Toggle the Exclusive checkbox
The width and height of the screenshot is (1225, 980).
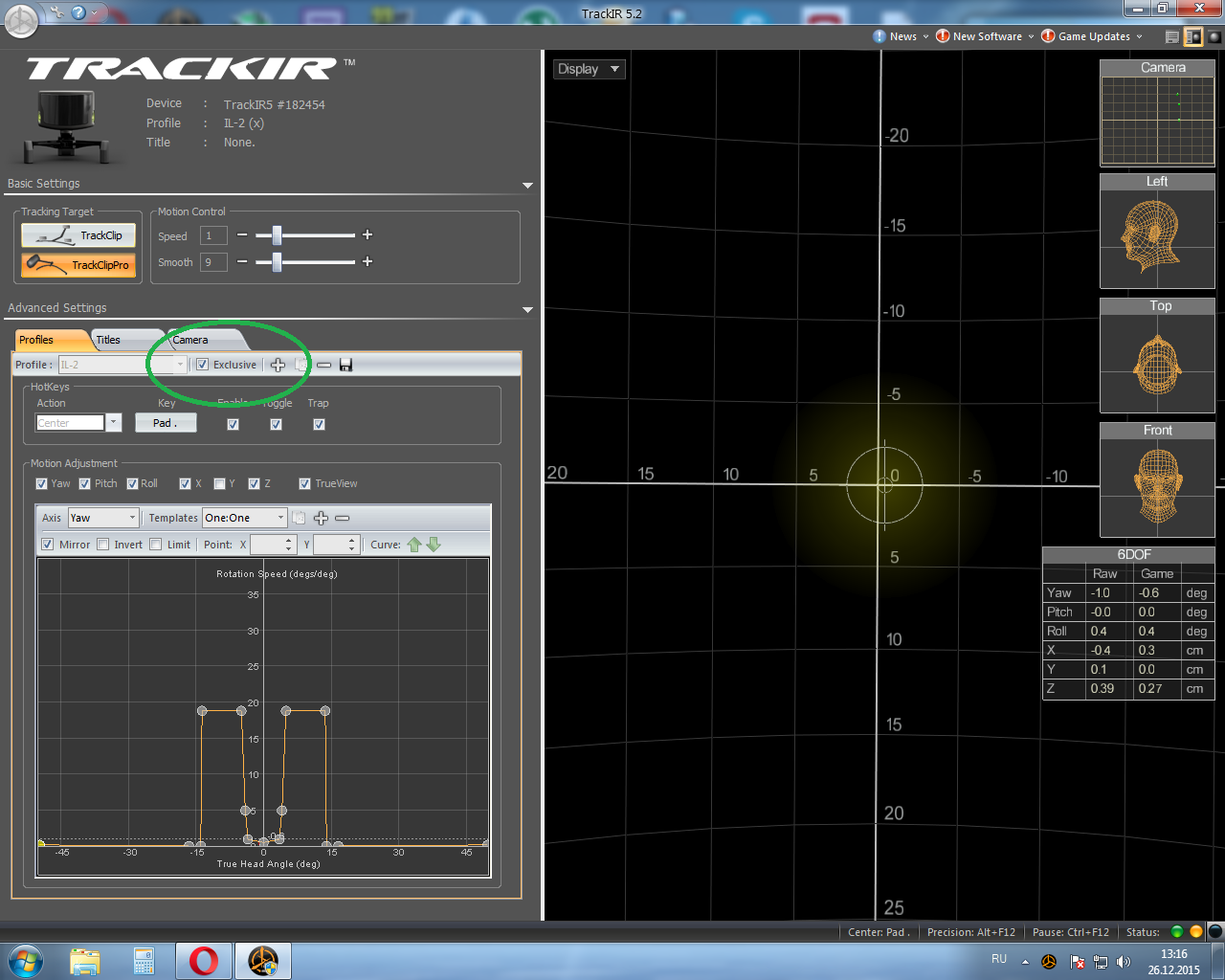202,365
